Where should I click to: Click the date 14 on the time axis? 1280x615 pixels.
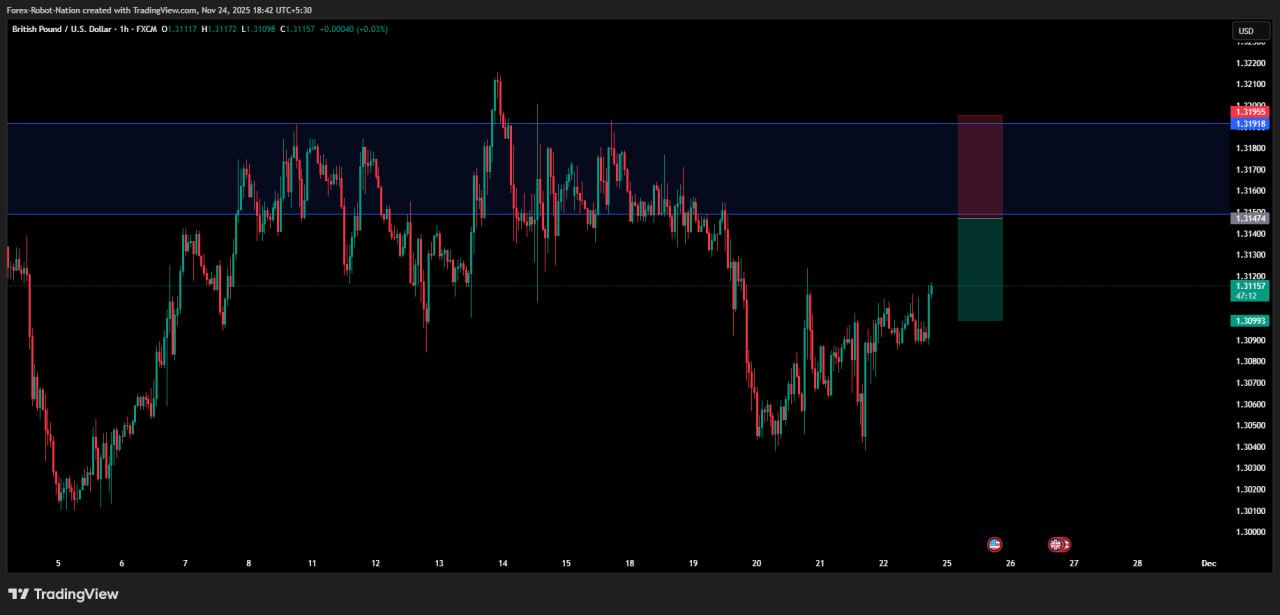pos(502,563)
